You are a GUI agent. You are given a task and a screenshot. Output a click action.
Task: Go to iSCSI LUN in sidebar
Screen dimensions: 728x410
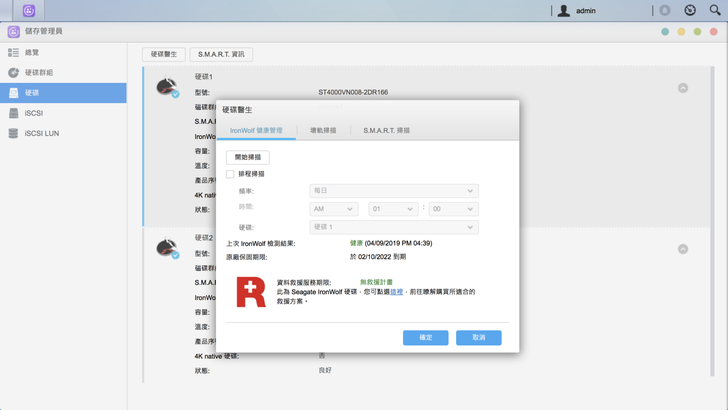pos(41,133)
